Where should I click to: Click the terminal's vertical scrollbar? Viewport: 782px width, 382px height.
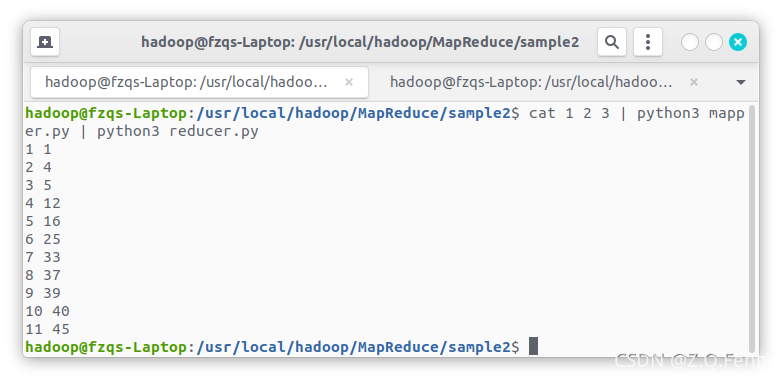point(752,228)
